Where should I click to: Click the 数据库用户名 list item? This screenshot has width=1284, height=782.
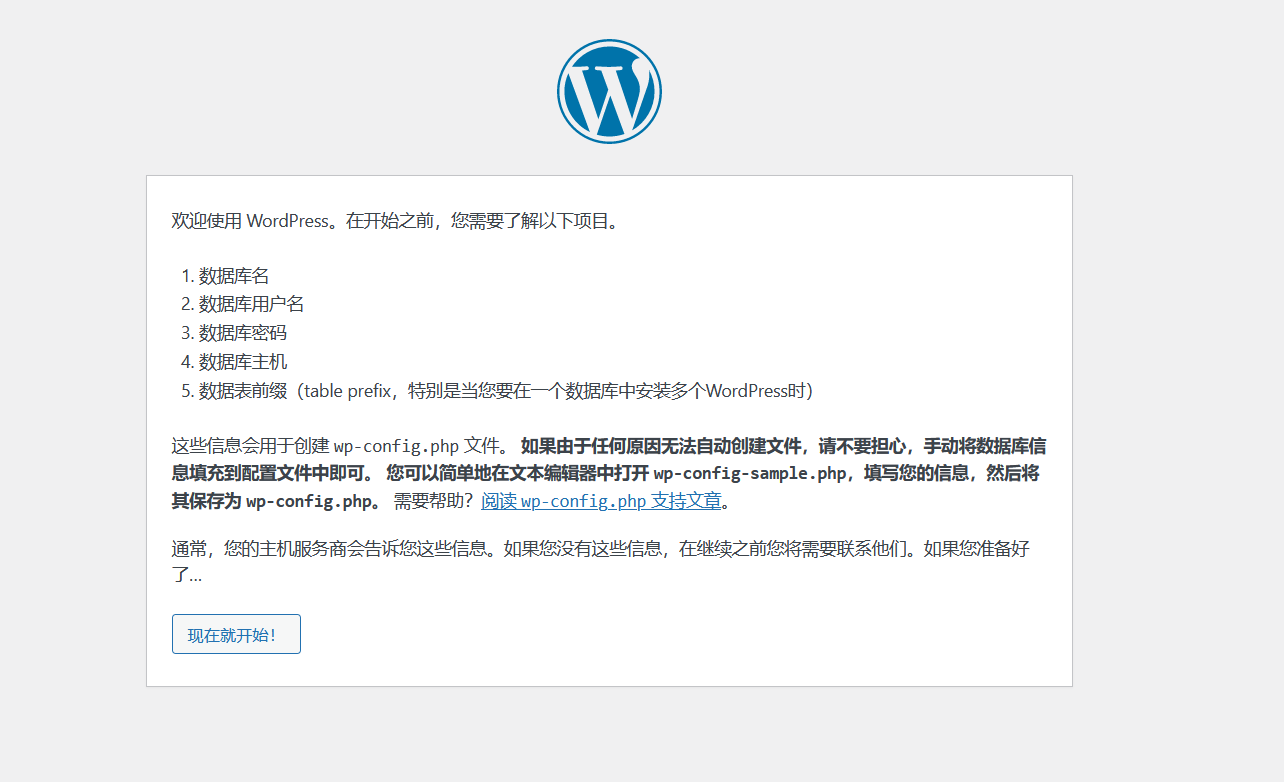pyautogui.click(x=251, y=304)
